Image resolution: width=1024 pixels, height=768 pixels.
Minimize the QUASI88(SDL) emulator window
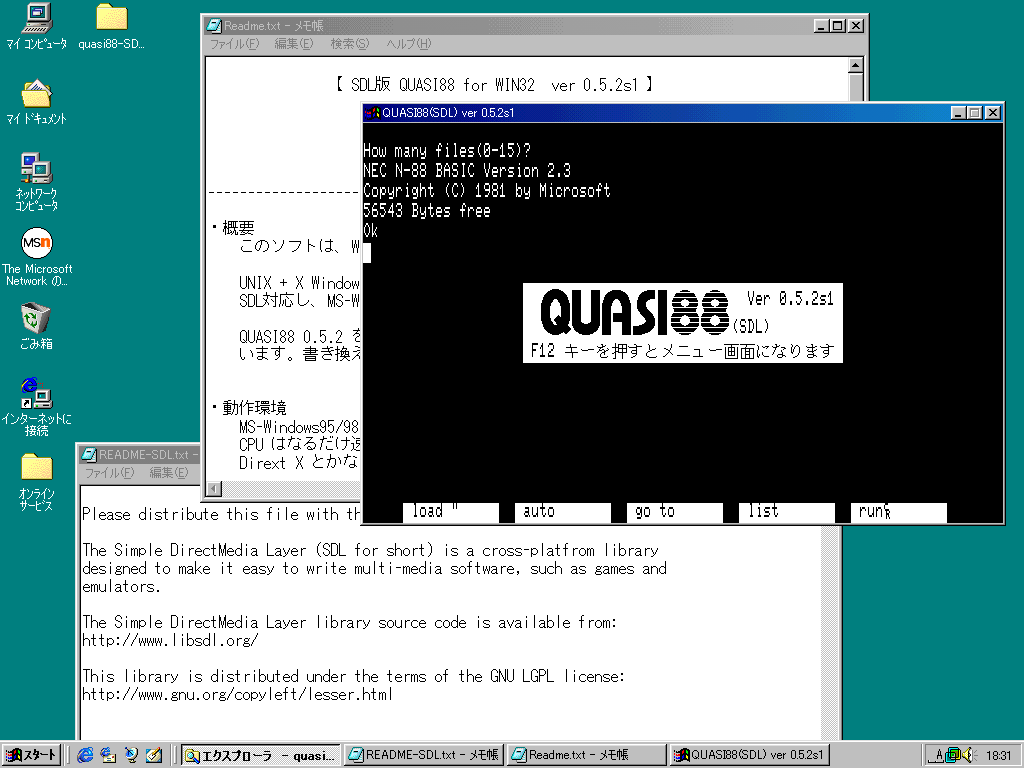(x=959, y=112)
